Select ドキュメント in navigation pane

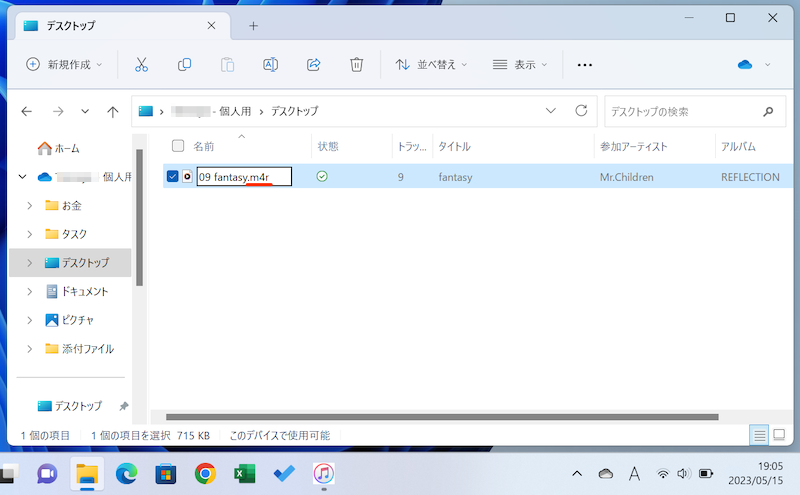point(84,291)
